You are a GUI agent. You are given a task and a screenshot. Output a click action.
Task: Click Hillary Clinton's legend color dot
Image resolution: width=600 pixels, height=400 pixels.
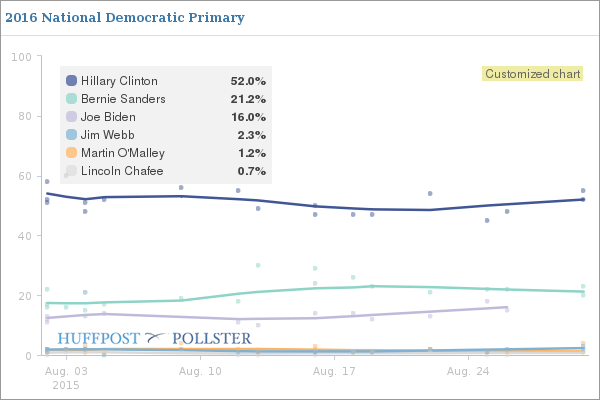[71, 81]
